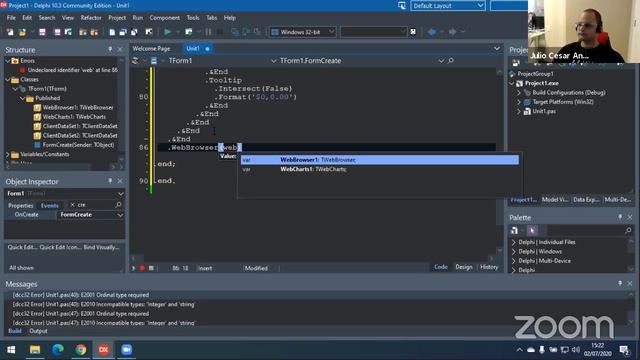Screen dimensions: 640x360
Task: Click the green Run button in toolbar
Action: [x=167, y=32]
